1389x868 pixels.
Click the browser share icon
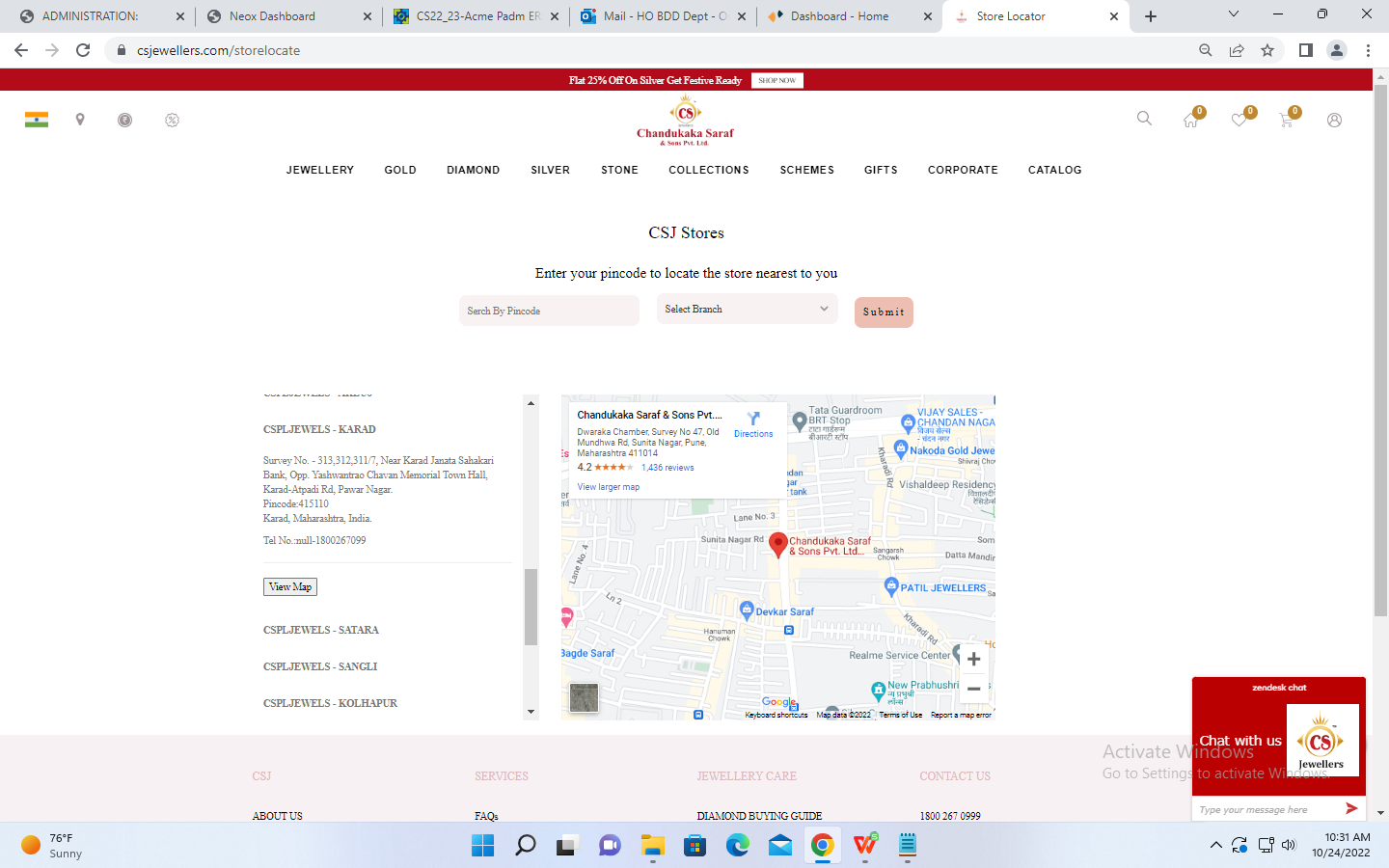pyautogui.click(x=1237, y=50)
